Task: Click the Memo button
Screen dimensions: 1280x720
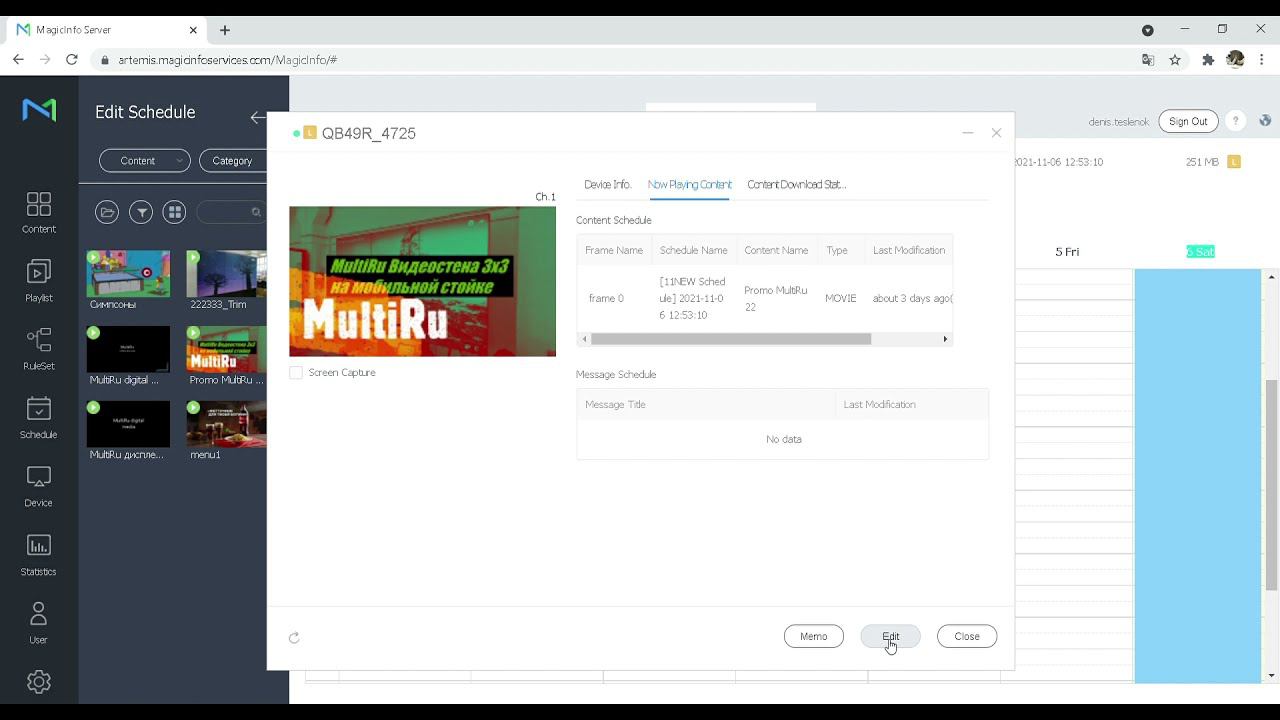Action: pyautogui.click(x=814, y=636)
